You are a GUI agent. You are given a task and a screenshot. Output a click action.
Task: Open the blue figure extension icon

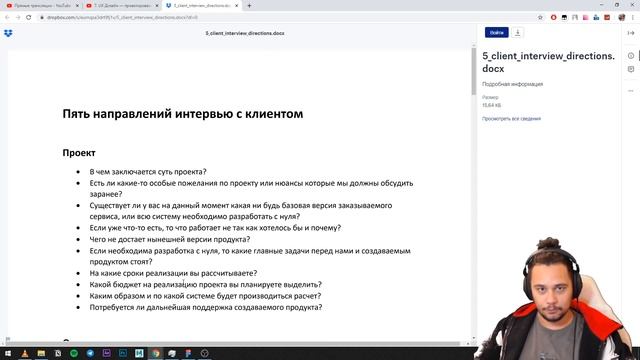coord(596,18)
